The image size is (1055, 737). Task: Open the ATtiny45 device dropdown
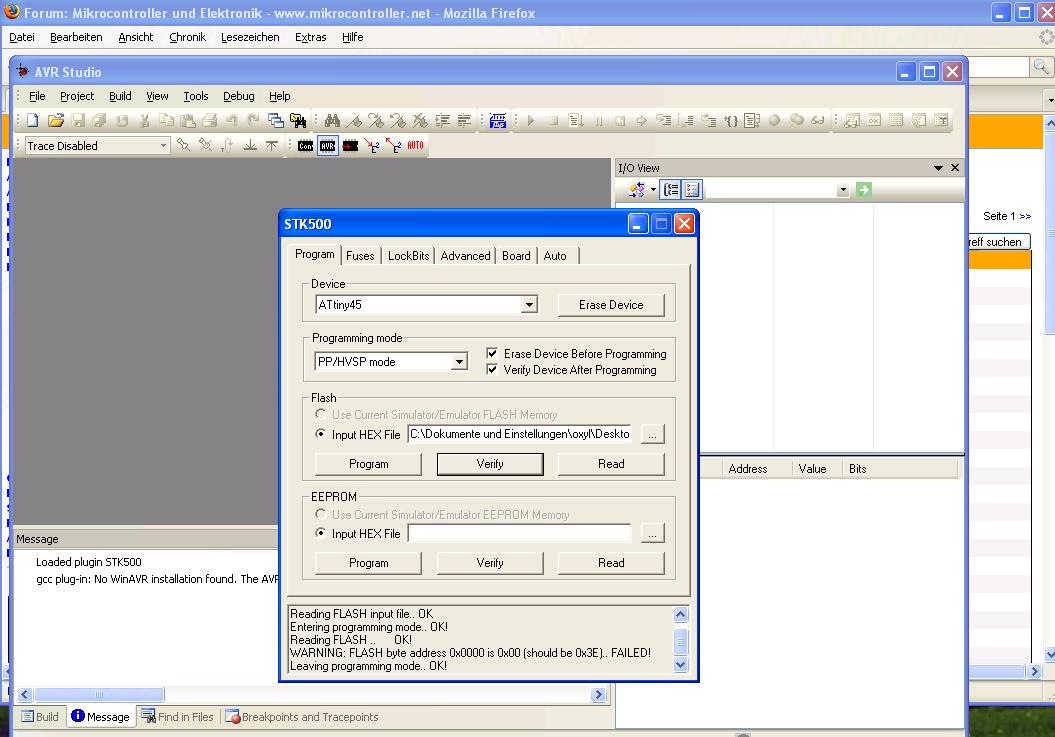(530, 305)
